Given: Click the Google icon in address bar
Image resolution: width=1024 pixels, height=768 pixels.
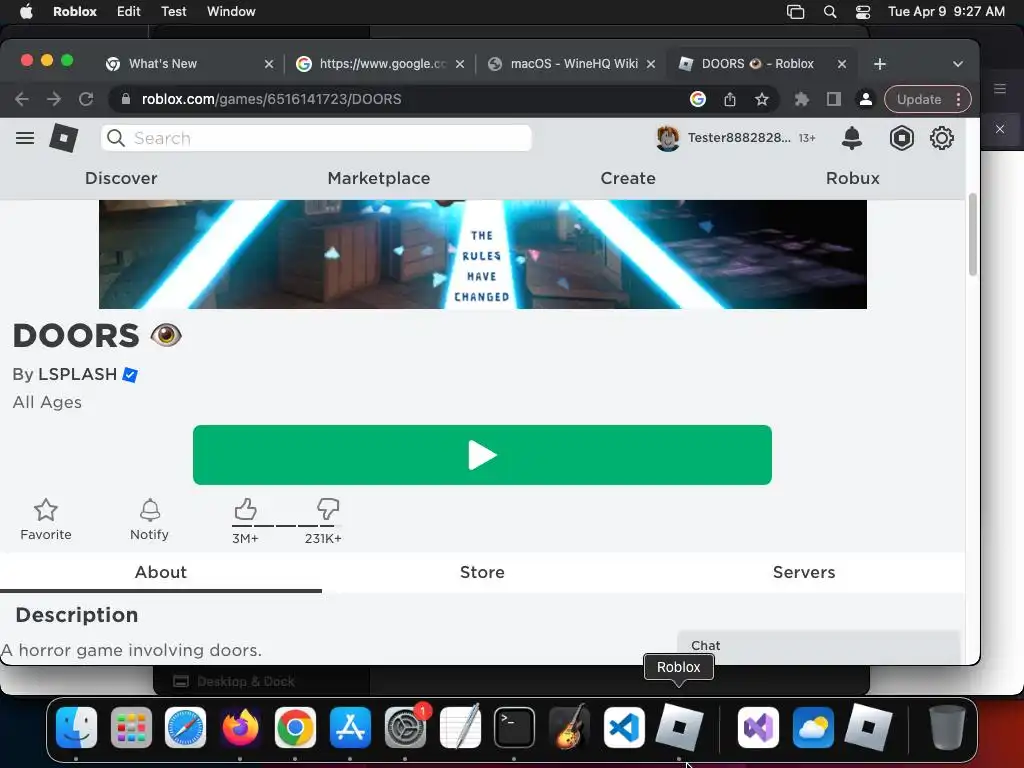Looking at the screenshot, I should click(697, 99).
